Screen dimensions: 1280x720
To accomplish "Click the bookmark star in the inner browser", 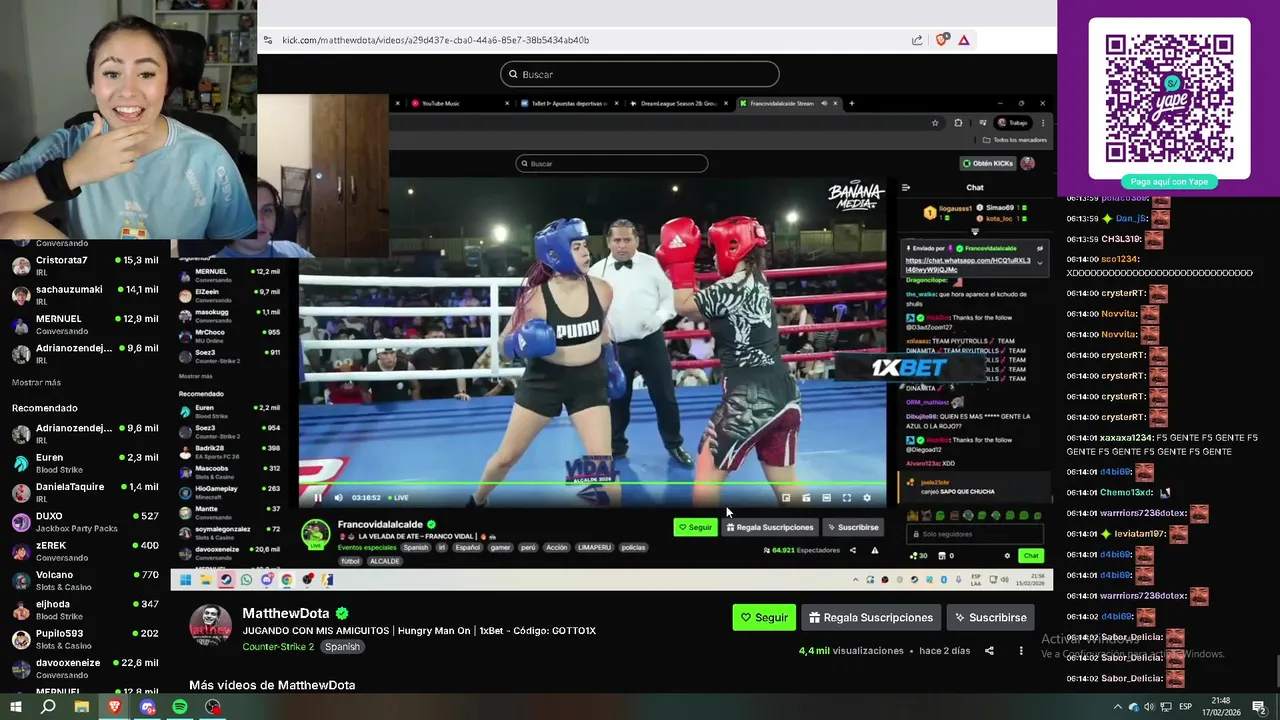I will 935,123.
